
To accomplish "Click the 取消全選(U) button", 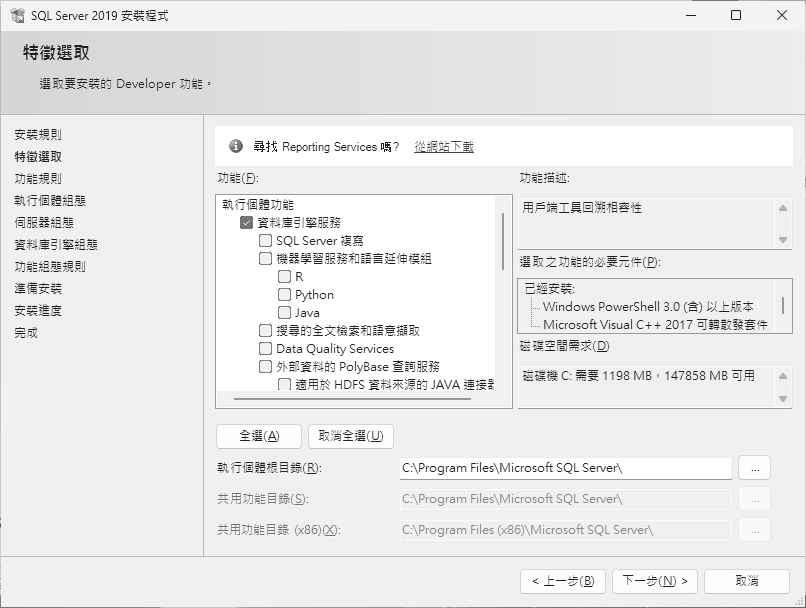I will [x=351, y=436].
